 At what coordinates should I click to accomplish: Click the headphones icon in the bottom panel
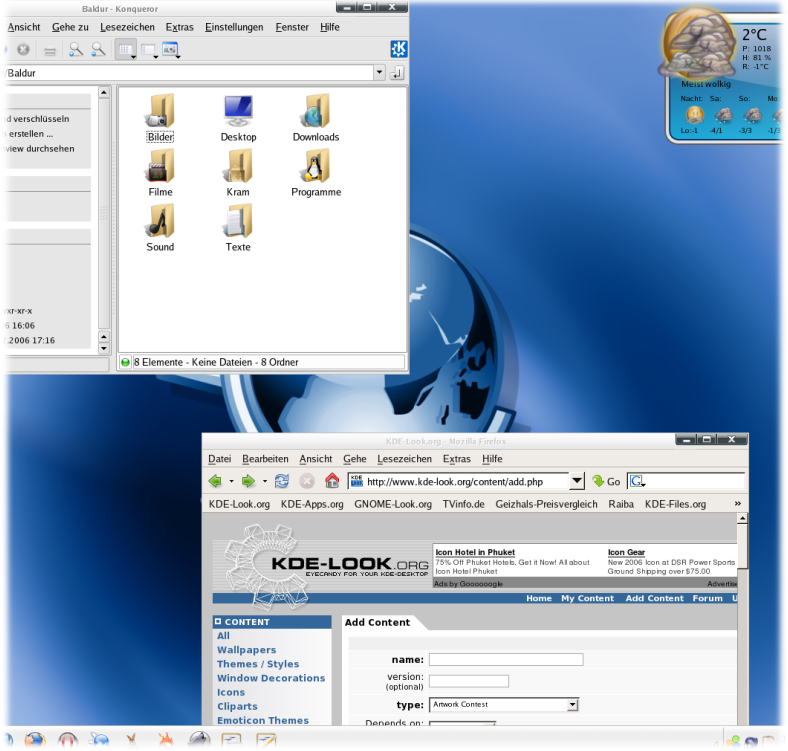68,740
